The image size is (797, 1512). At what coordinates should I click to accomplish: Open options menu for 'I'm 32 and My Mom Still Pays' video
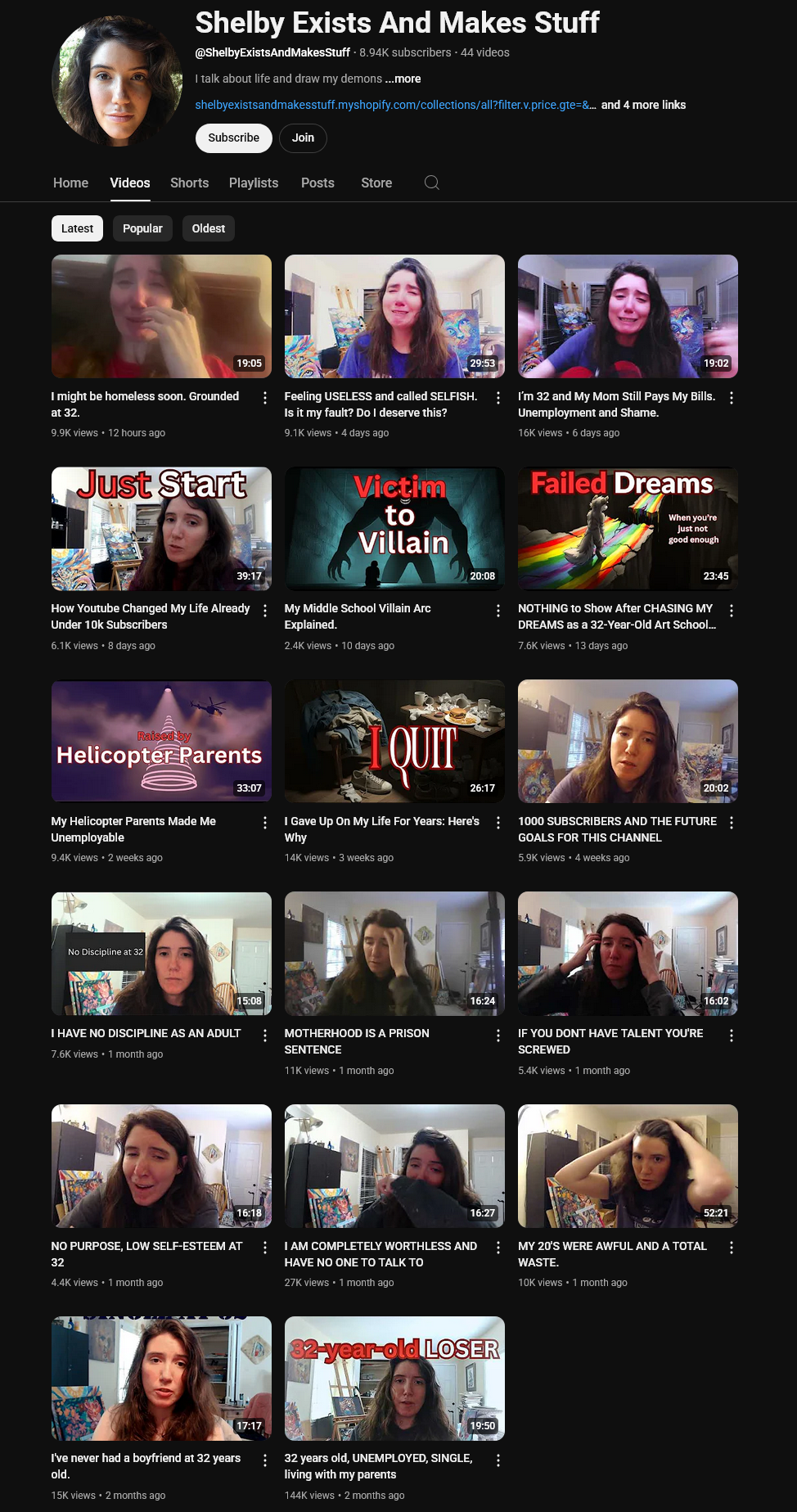732,397
